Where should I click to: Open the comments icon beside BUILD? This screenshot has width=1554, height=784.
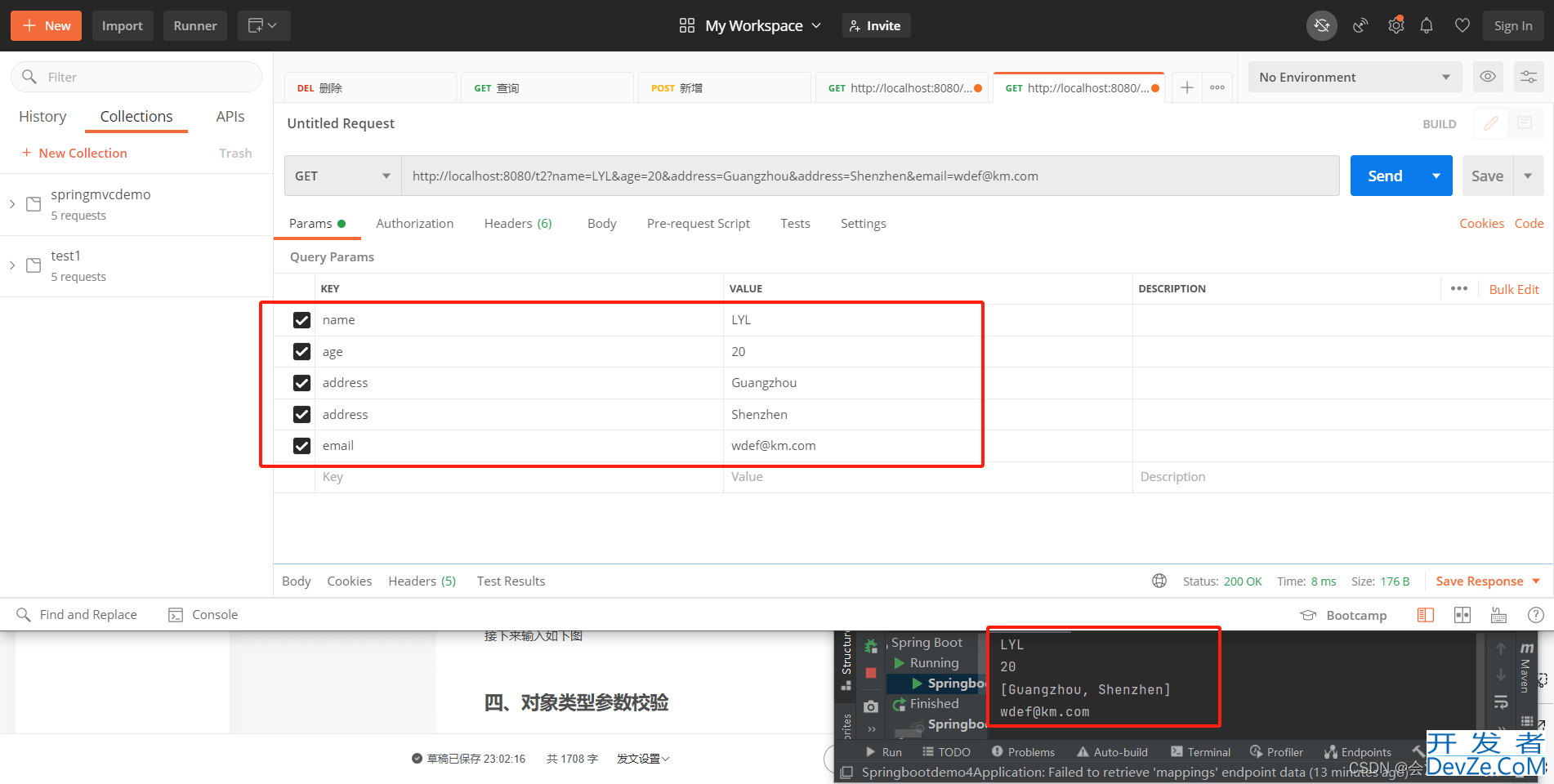tap(1524, 123)
